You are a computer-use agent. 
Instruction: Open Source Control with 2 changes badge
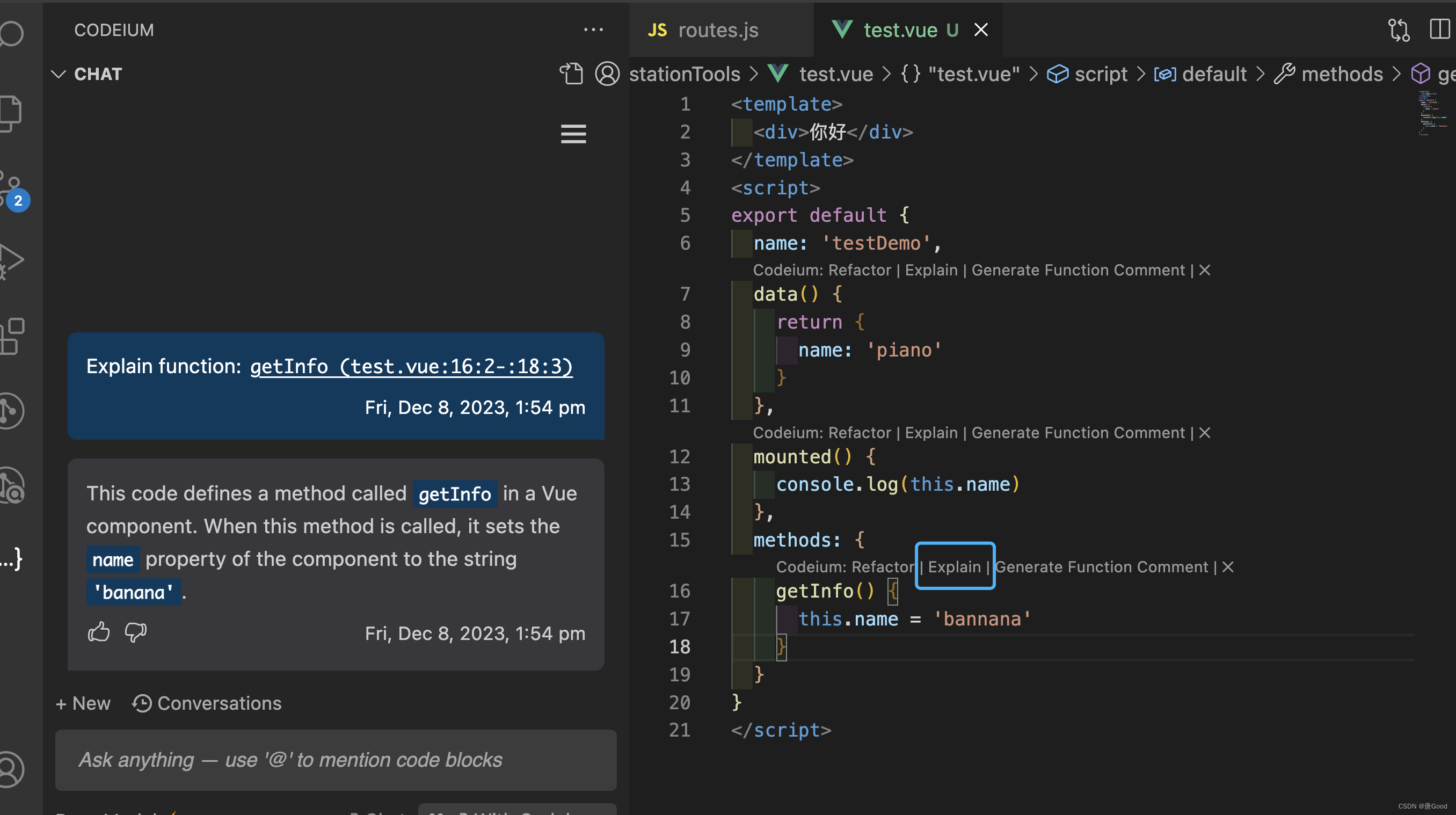coord(14,191)
